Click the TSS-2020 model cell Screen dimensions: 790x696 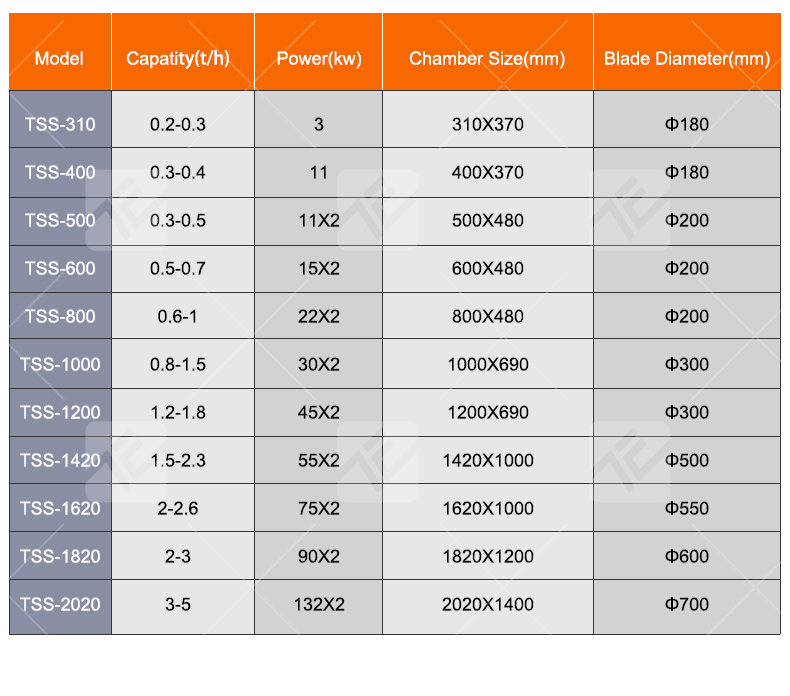60,604
